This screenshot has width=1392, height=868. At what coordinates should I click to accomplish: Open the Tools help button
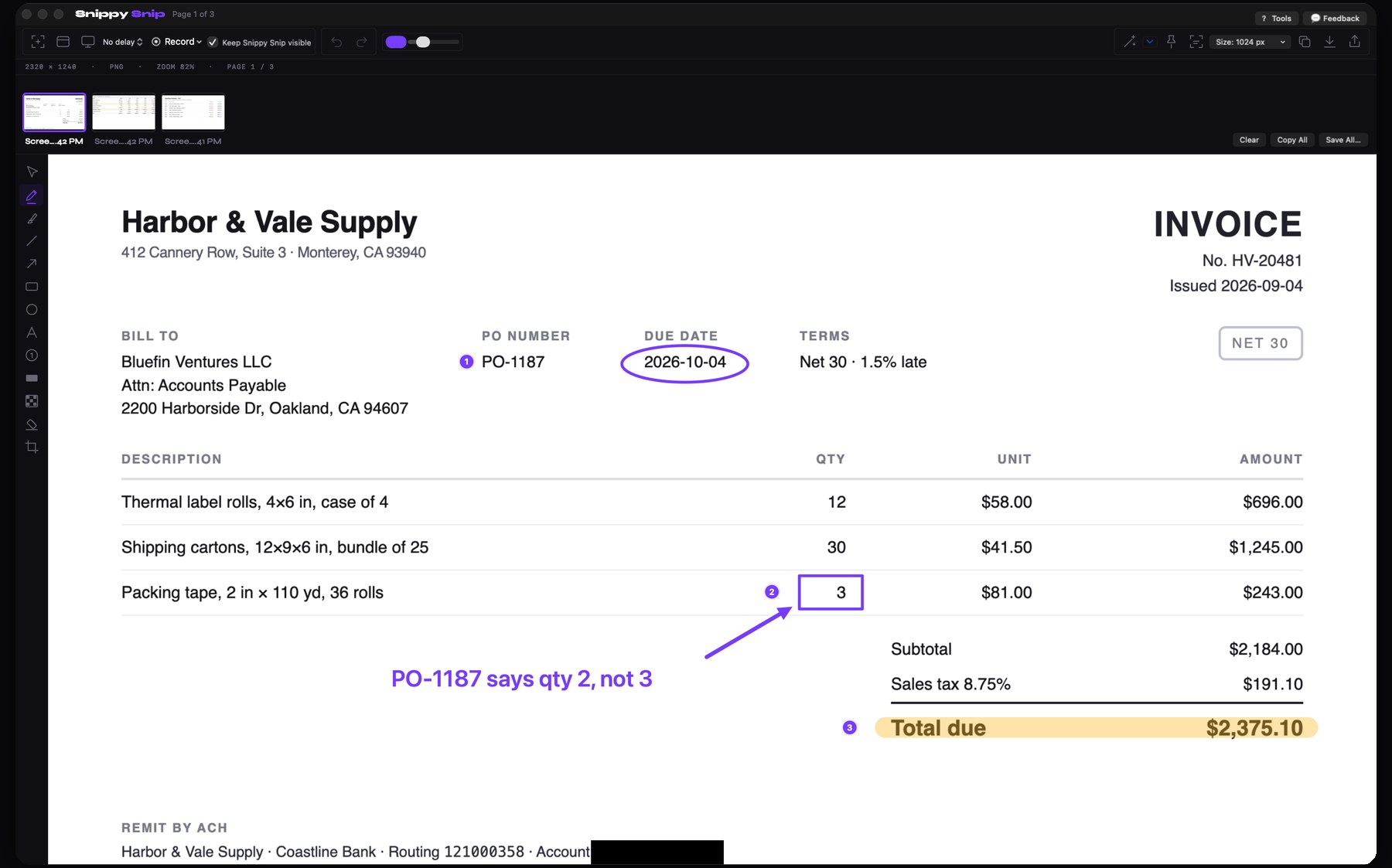1276,19
